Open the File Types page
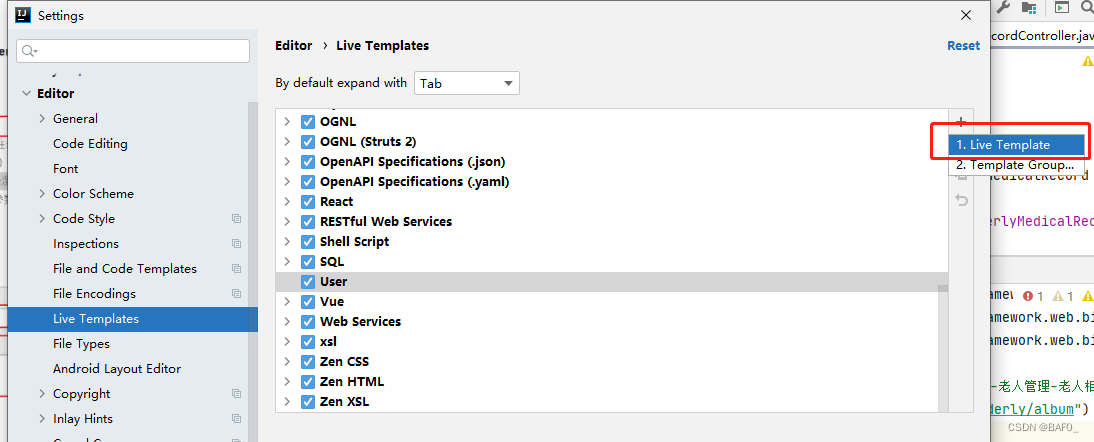 click(81, 344)
